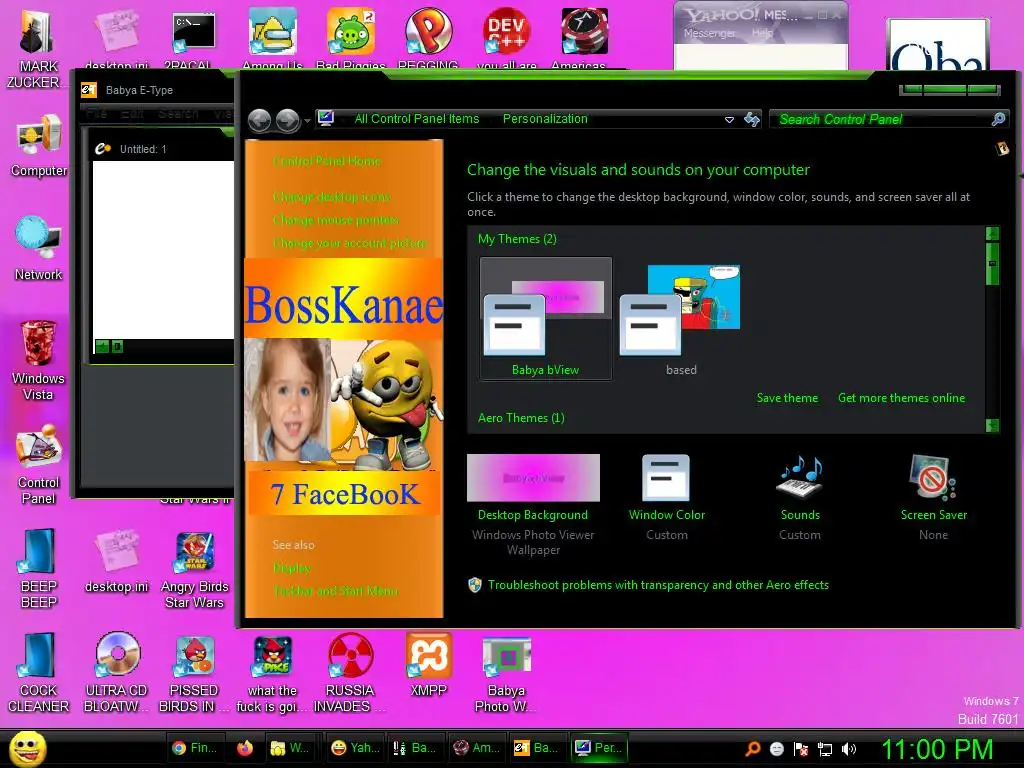Open Firefox from the taskbar

pyautogui.click(x=245, y=748)
